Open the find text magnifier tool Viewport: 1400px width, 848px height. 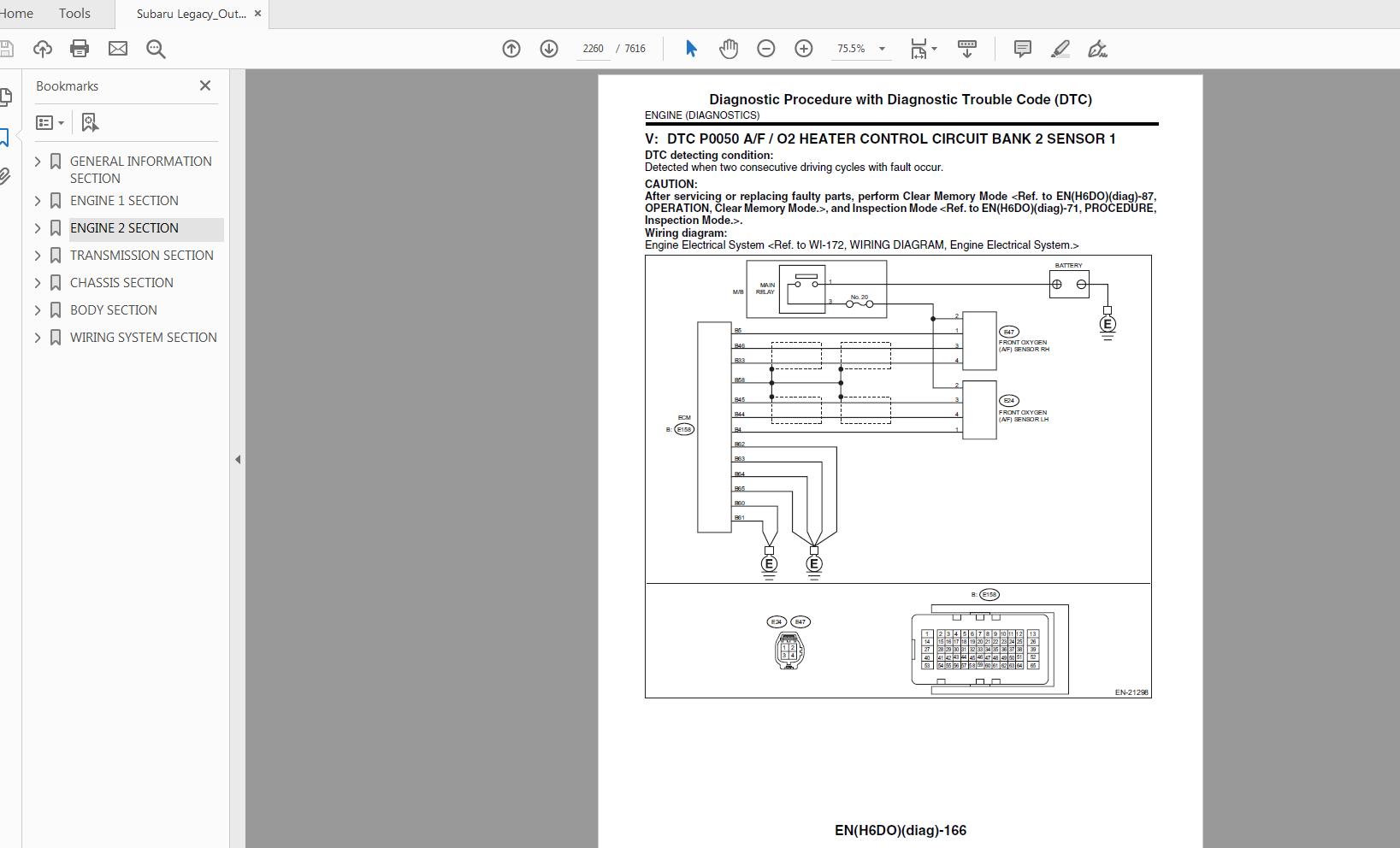pos(156,49)
